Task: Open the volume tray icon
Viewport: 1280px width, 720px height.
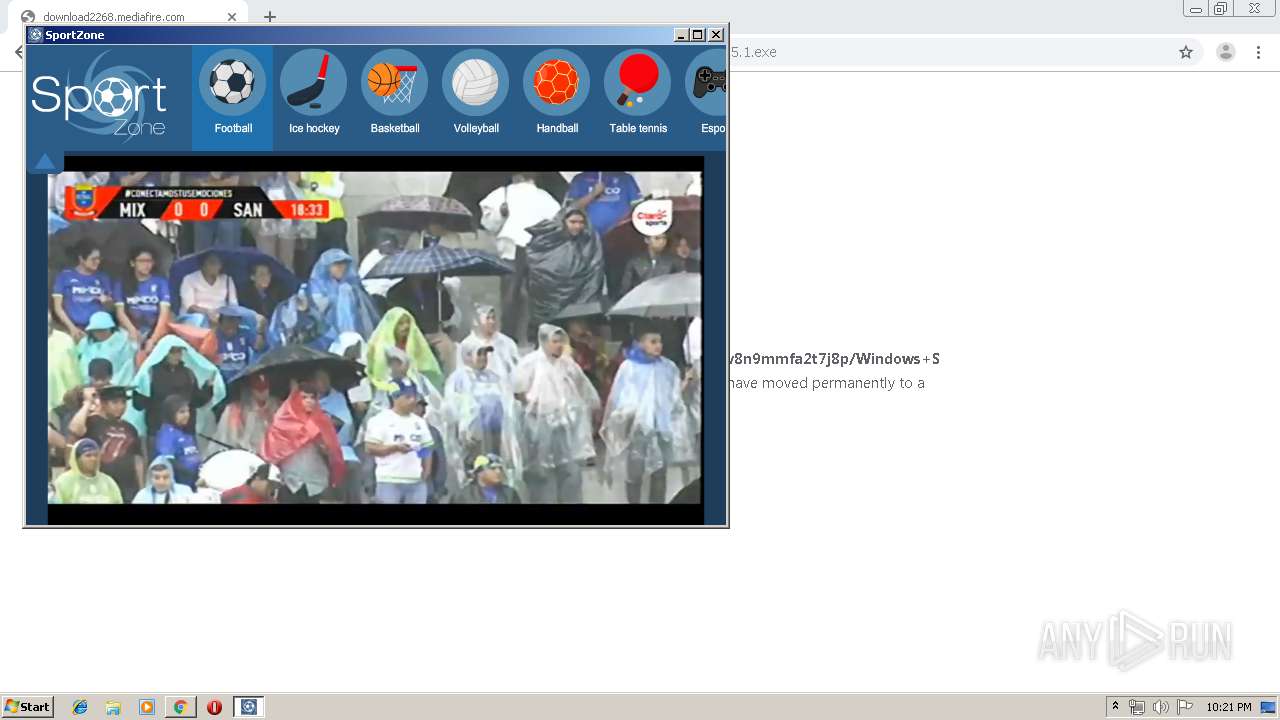Action: tap(1160, 707)
